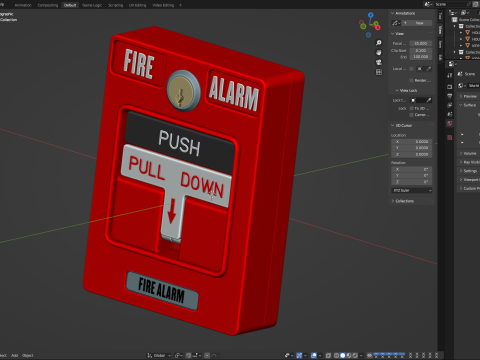Expand the Collections panel
This screenshot has width=480, height=360.
[393, 201]
